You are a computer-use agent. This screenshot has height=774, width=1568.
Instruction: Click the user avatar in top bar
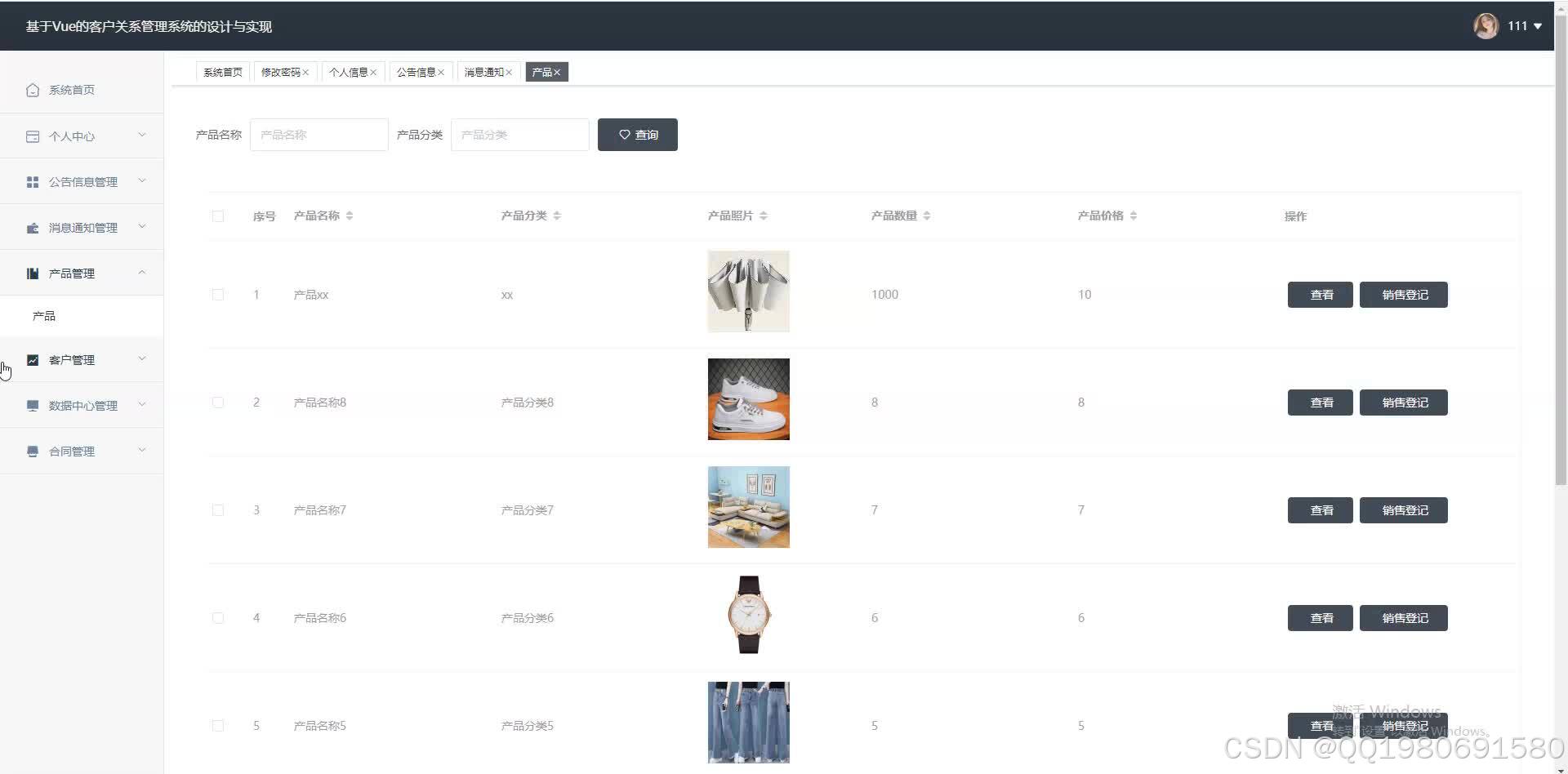[x=1486, y=26]
